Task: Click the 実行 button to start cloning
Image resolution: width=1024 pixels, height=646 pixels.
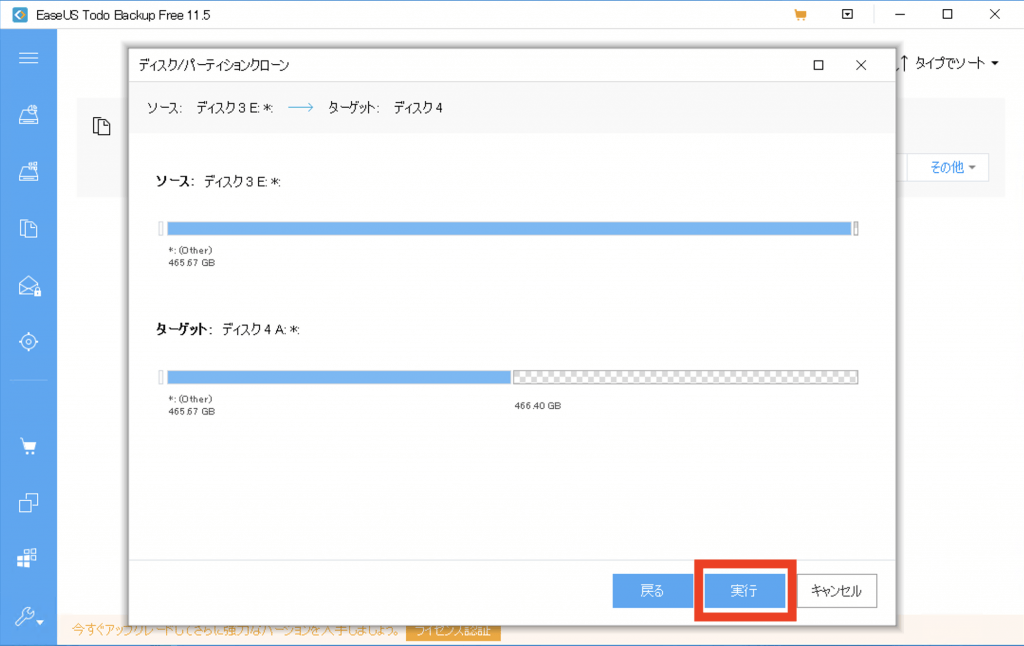Action: tap(743, 591)
